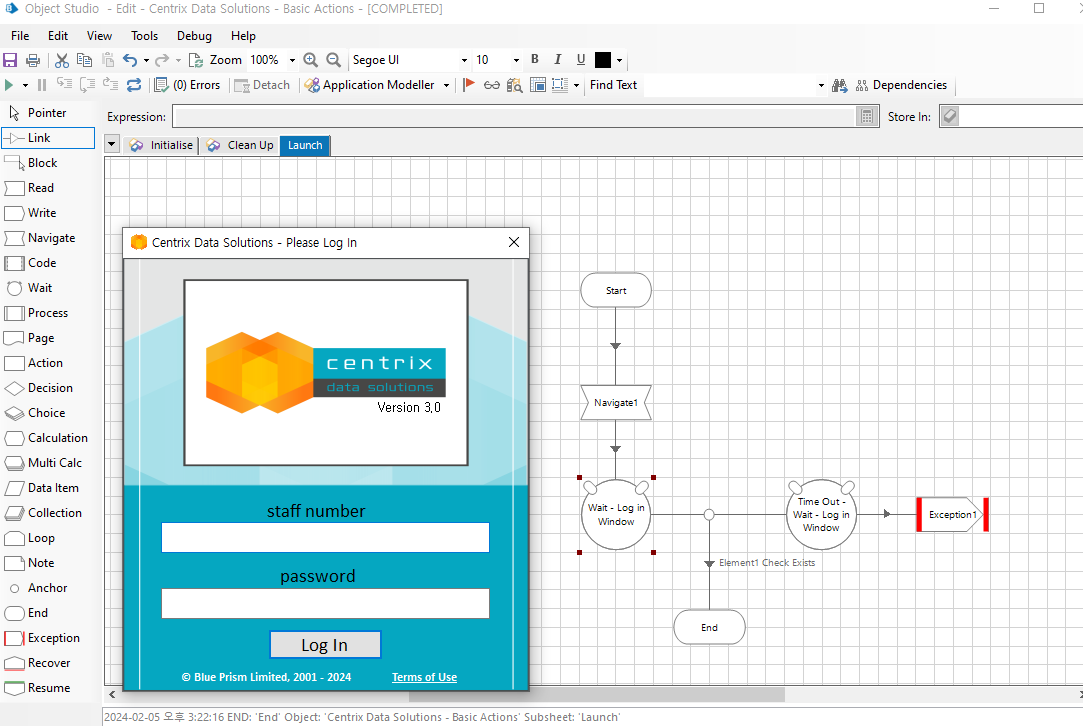
Task: Select the Exception1 stage on the canvas
Action: (x=952, y=515)
